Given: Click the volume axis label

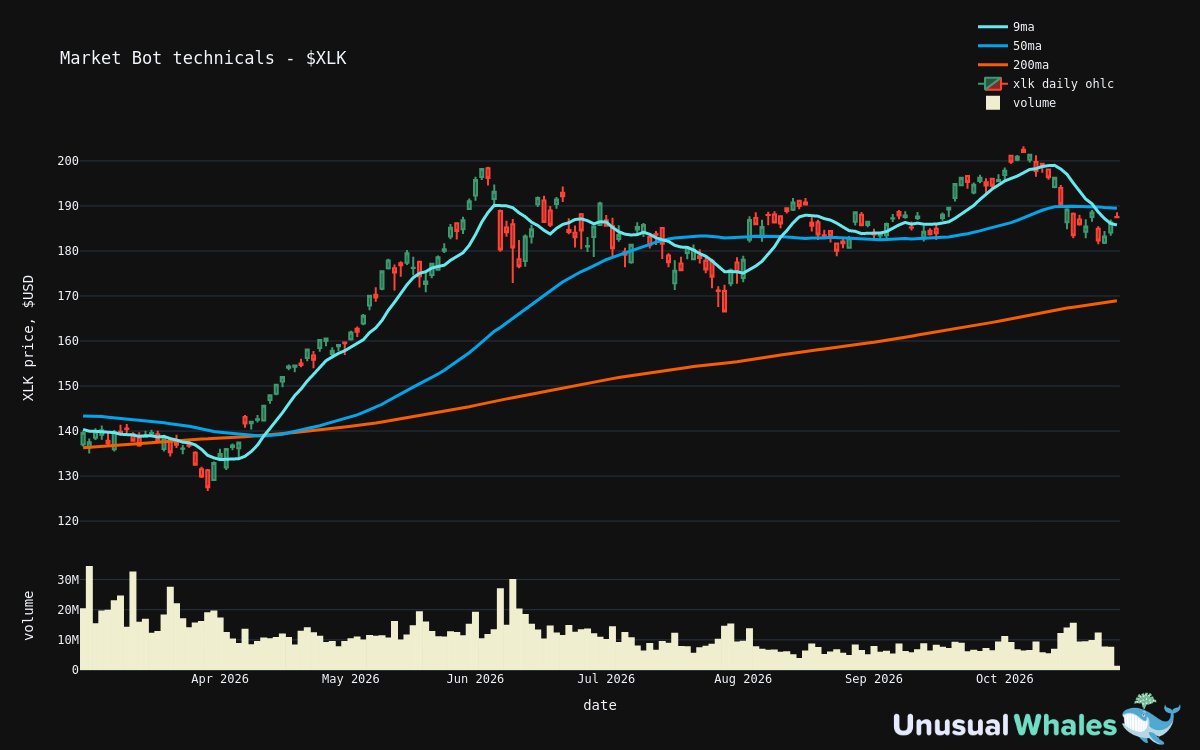Looking at the screenshot, I should pos(28,615).
